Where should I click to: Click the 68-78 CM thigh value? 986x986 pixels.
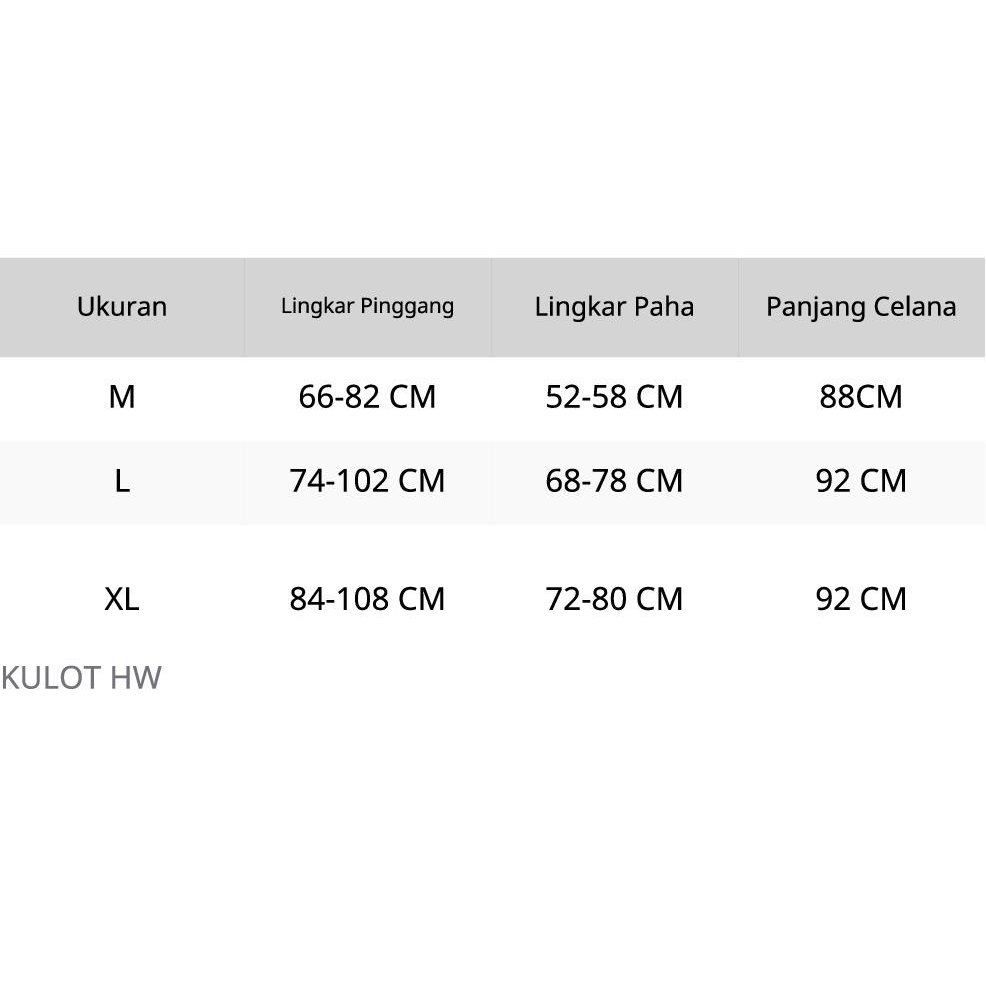tap(614, 481)
